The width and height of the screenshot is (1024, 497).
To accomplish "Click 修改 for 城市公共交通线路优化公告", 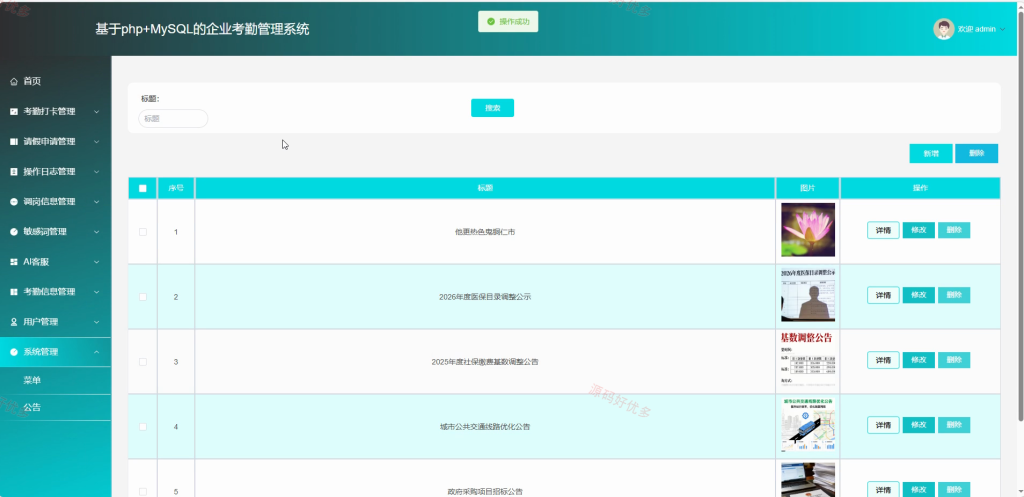I will point(918,425).
